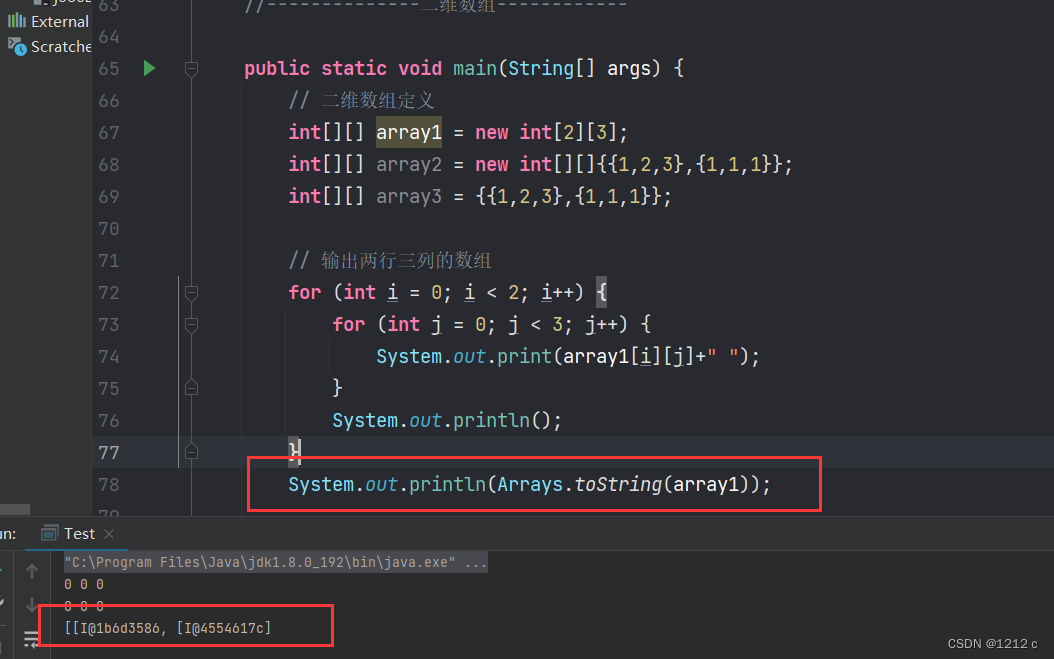Click the [[I@1b6d3586, [I@4554617c] console output
This screenshot has height=659, width=1054.
click(x=167, y=628)
